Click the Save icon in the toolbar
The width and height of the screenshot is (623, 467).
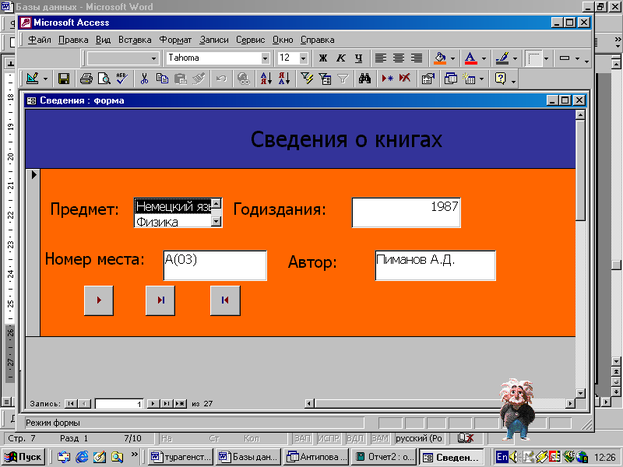click(63, 78)
